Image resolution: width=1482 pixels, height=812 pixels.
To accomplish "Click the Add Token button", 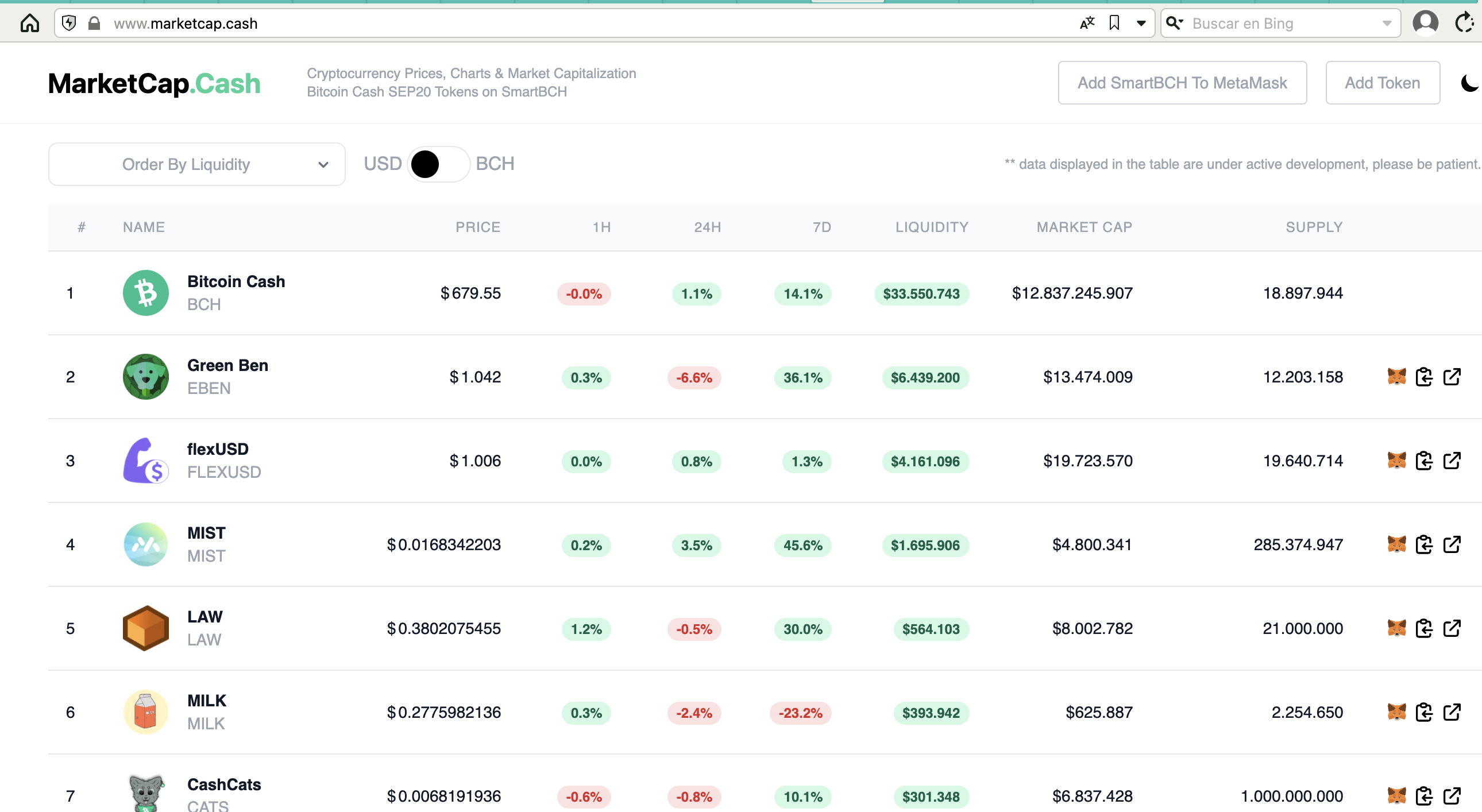I will [x=1383, y=83].
